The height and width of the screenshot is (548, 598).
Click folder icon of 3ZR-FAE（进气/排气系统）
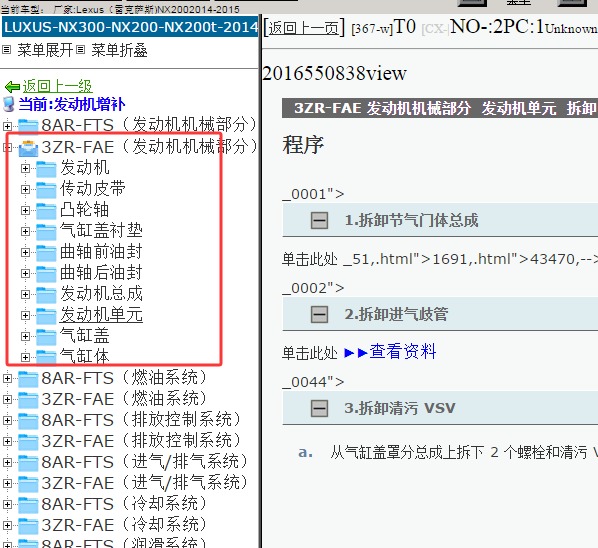(28, 484)
